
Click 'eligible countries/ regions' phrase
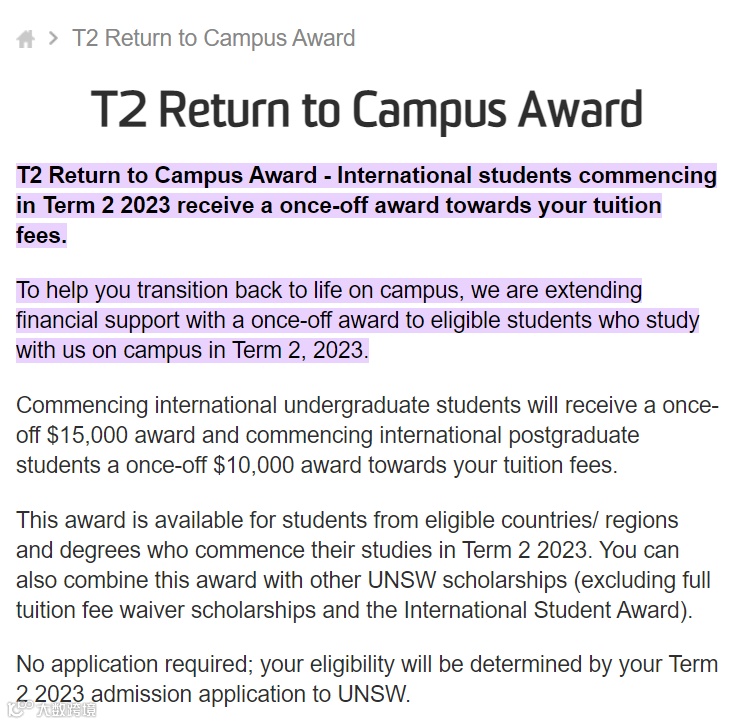tap(552, 520)
